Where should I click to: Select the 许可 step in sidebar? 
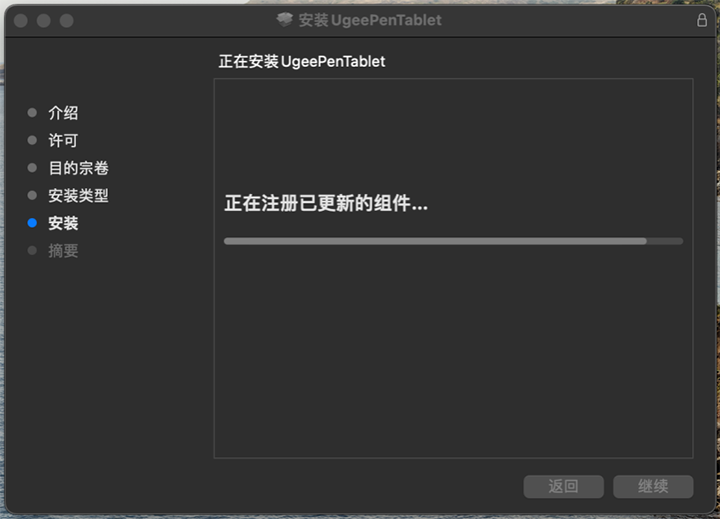click(x=63, y=140)
